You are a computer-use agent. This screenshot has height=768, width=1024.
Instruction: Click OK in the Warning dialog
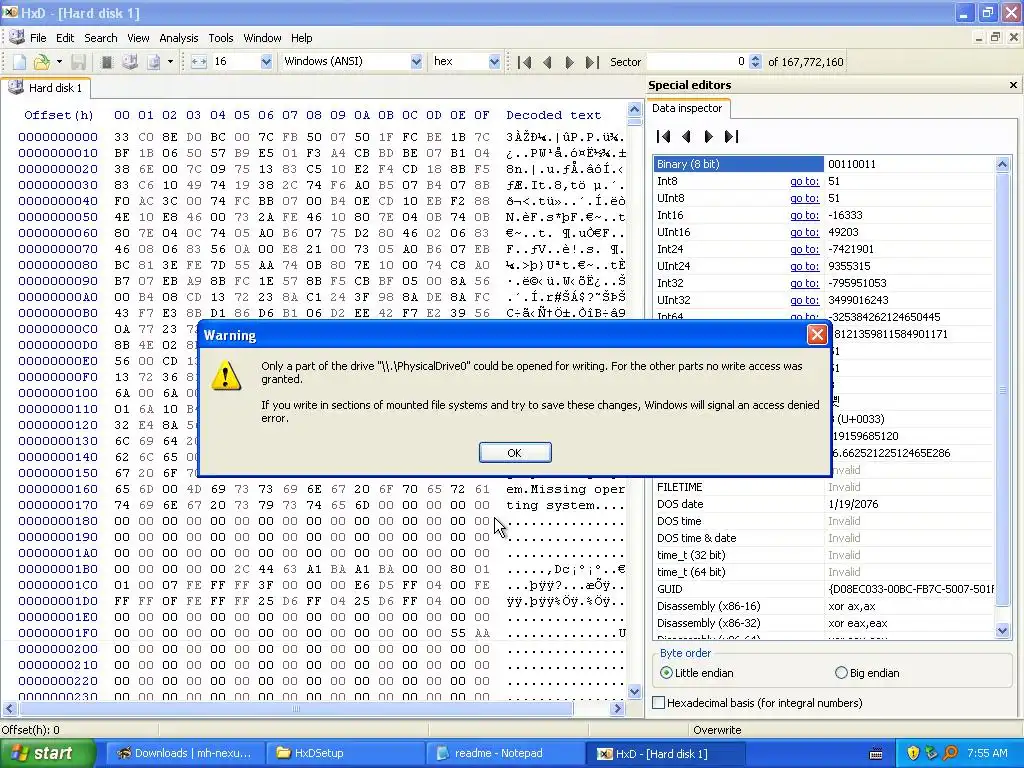(x=515, y=453)
